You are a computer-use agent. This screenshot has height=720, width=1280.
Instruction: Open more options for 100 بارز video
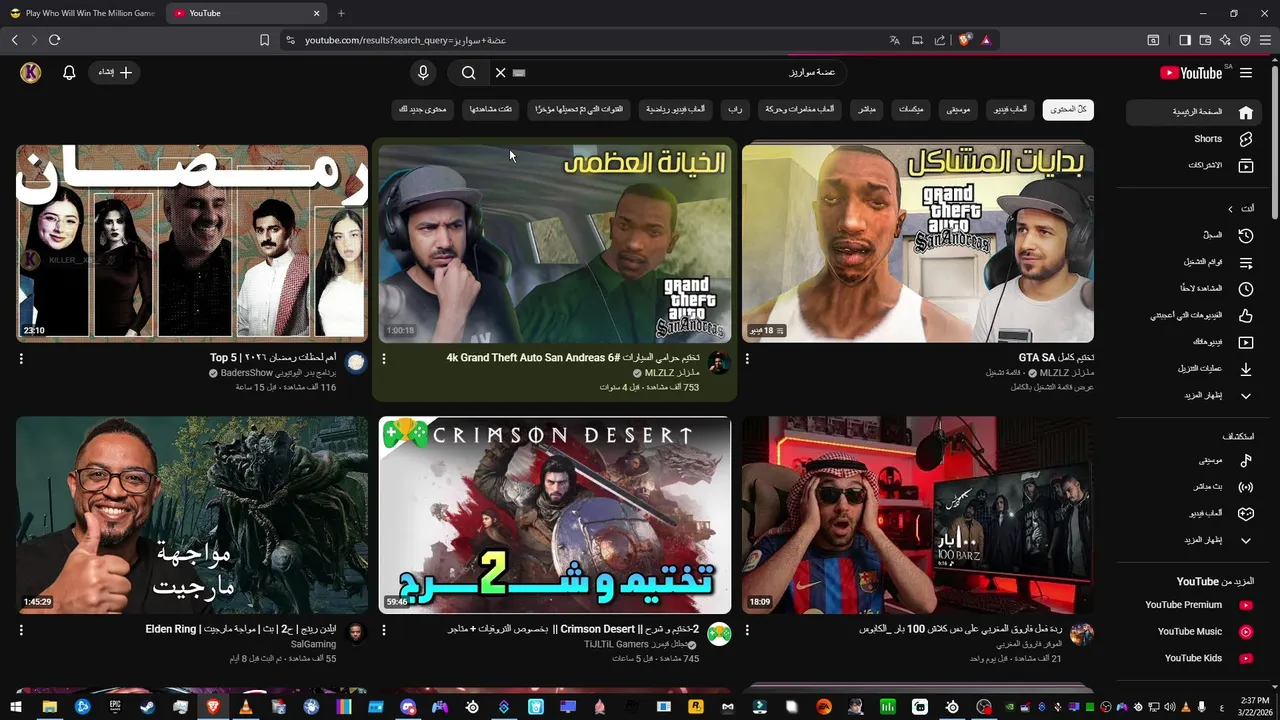pyautogui.click(x=747, y=630)
